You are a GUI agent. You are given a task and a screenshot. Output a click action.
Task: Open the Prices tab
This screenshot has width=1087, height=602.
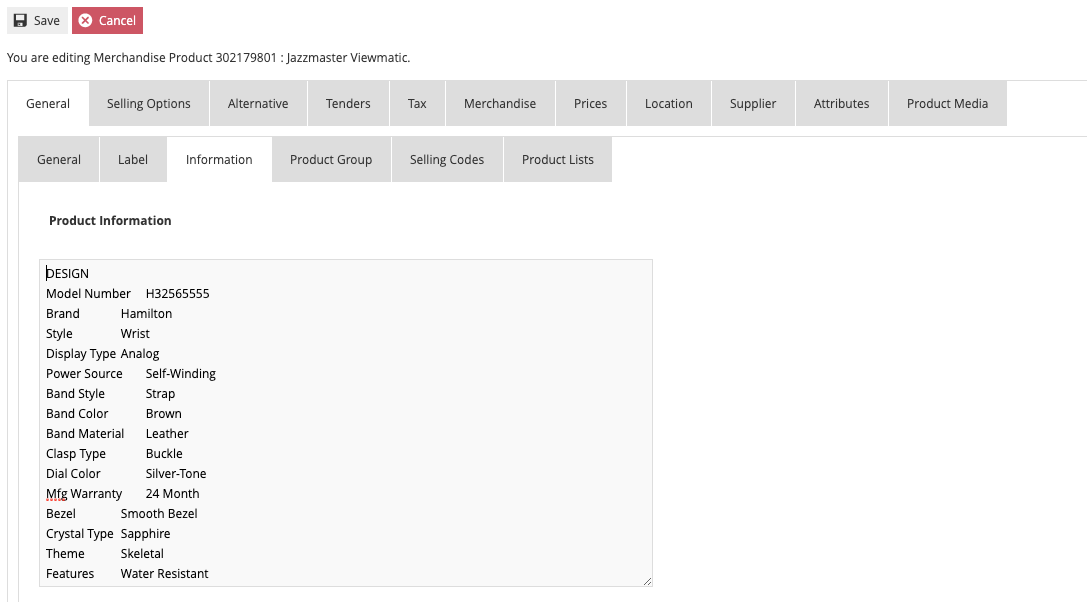coord(590,103)
